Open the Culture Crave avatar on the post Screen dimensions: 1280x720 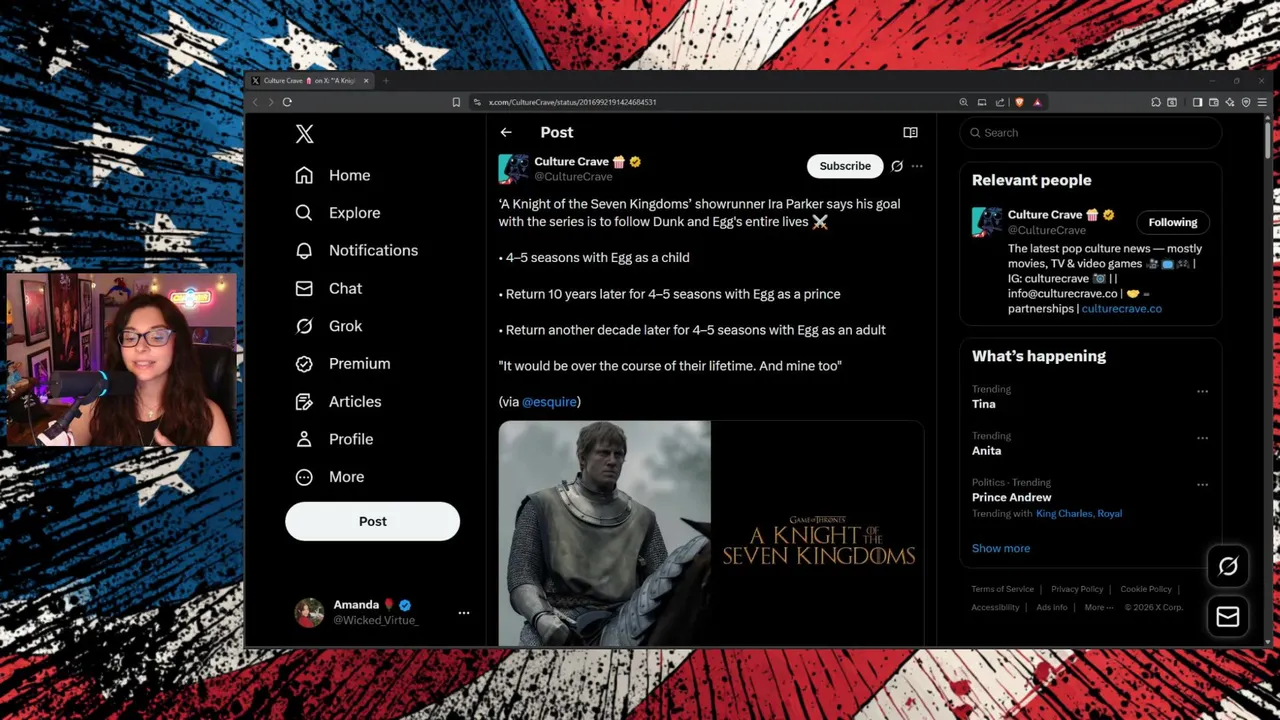[513, 168]
